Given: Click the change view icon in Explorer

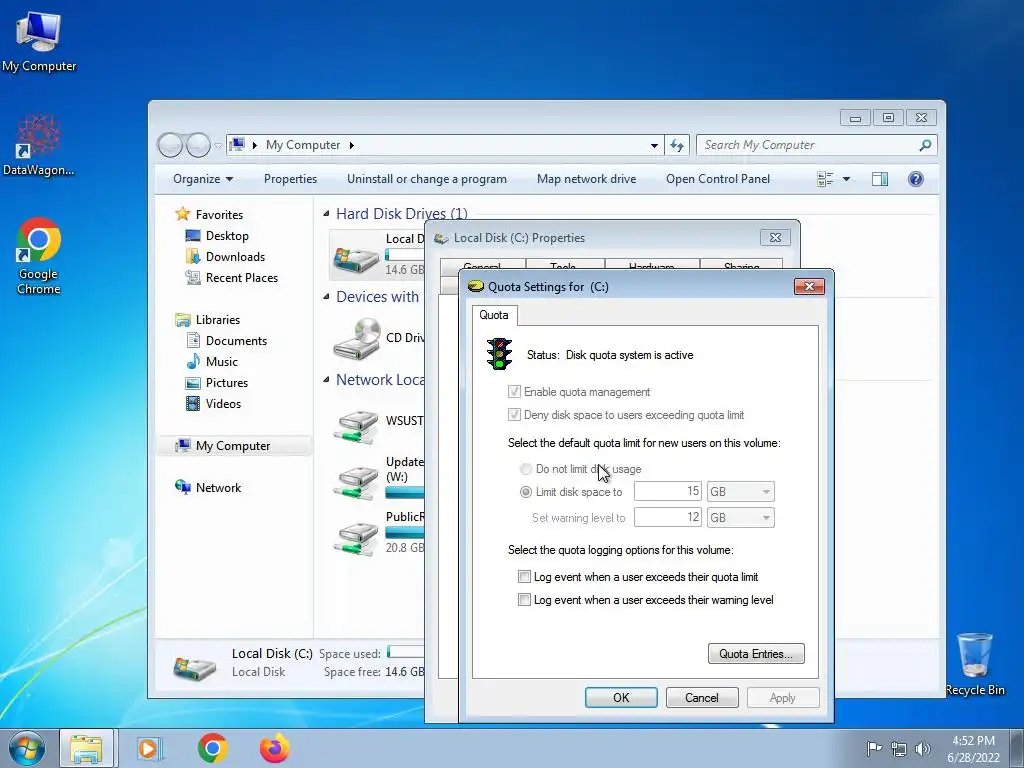Looking at the screenshot, I should [x=825, y=179].
